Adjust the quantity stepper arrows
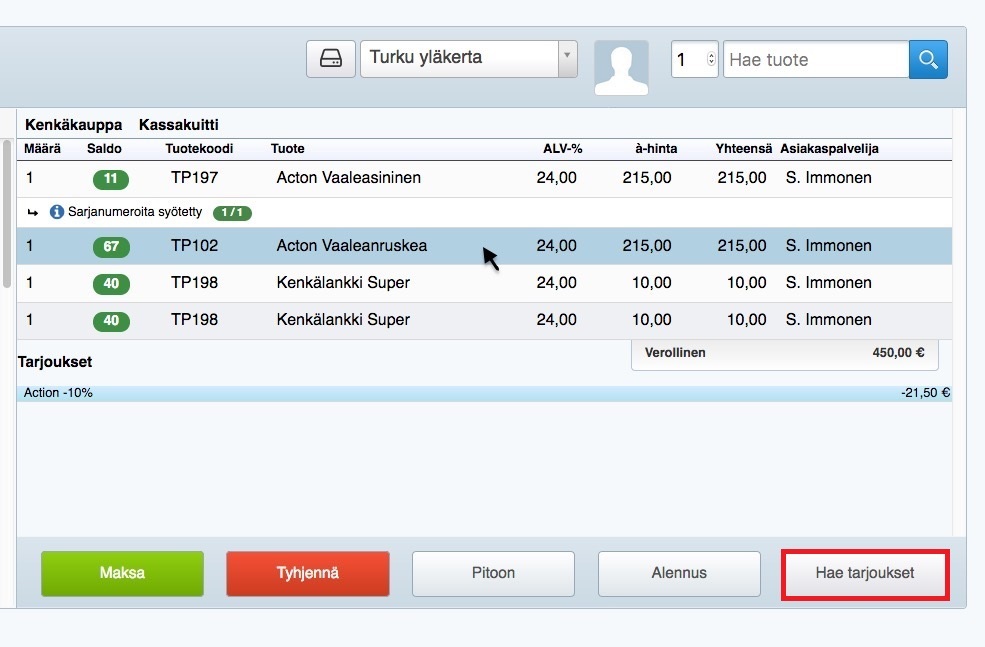 coord(711,60)
